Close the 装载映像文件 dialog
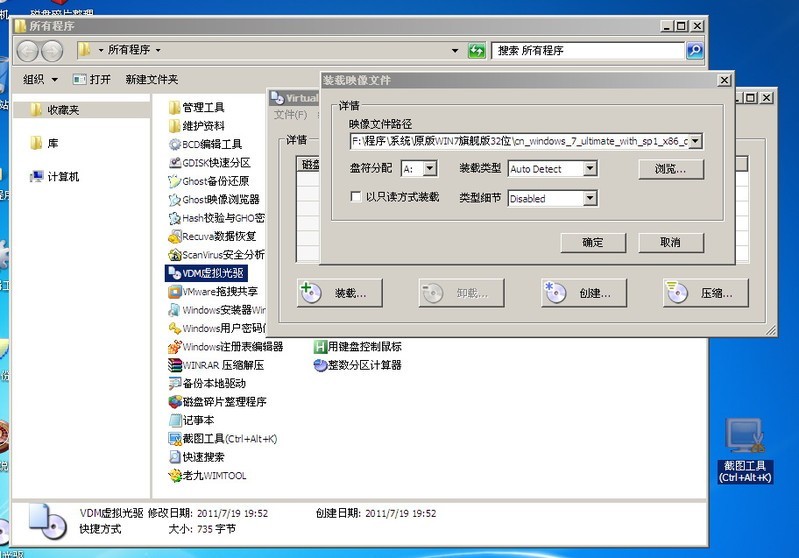This screenshot has width=799, height=558. [724, 79]
